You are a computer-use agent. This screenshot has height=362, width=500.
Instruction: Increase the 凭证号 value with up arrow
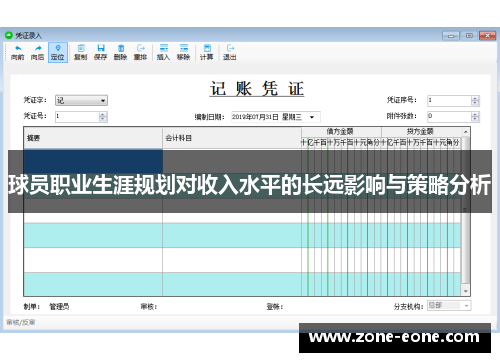pyautogui.click(x=103, y=114)
